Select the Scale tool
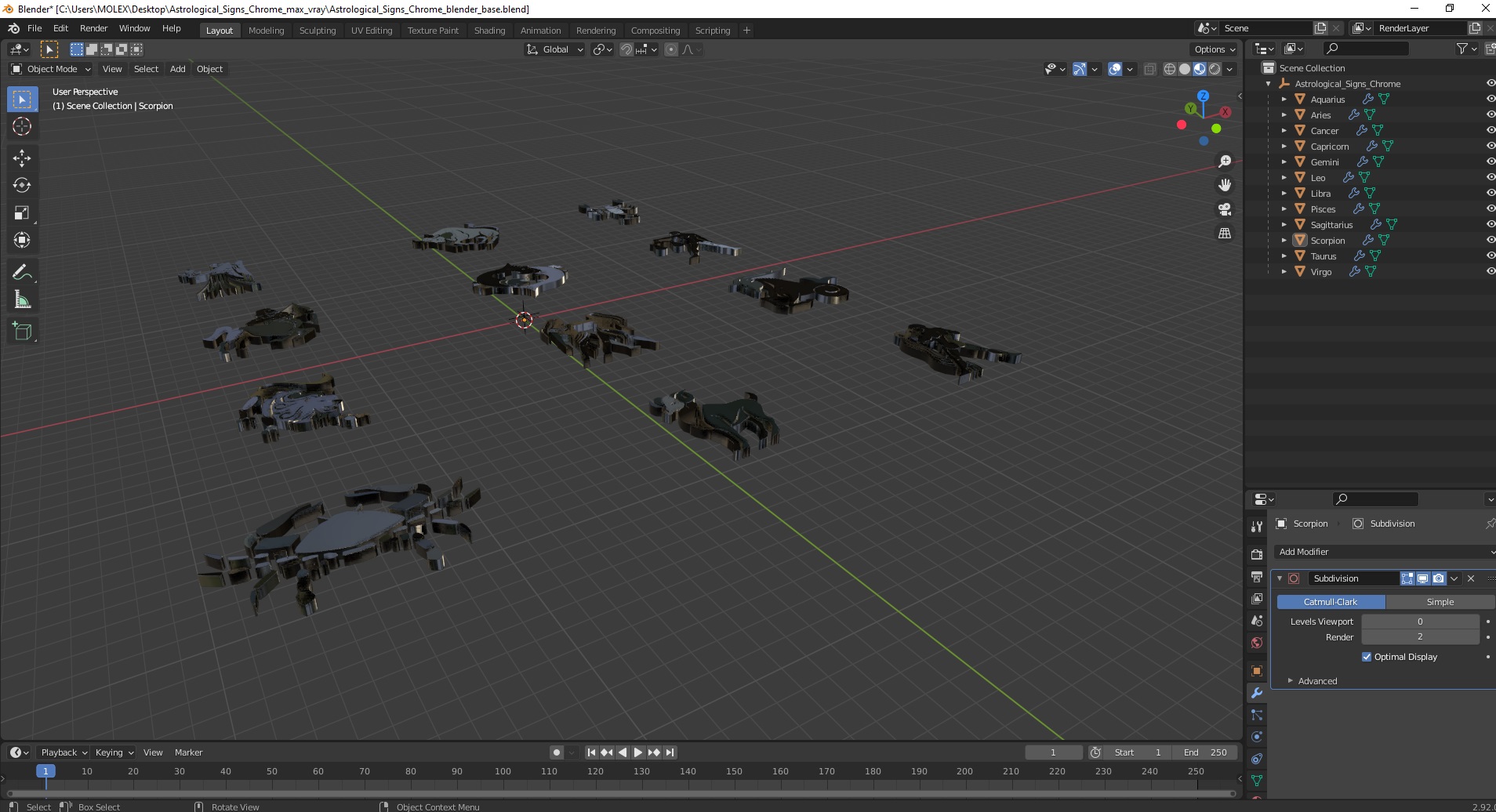Image resolution: width=1496 pixels, height=812 pixels. click(x=22, y=213)
